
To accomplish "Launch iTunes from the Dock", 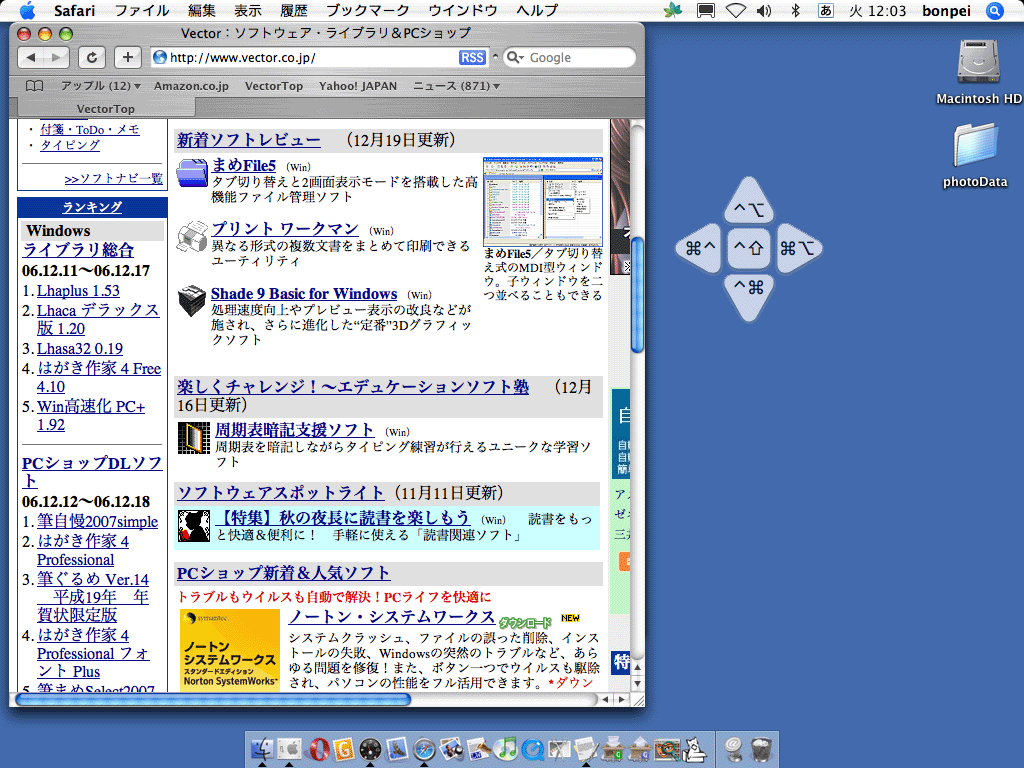I will (x=506, y=748).
